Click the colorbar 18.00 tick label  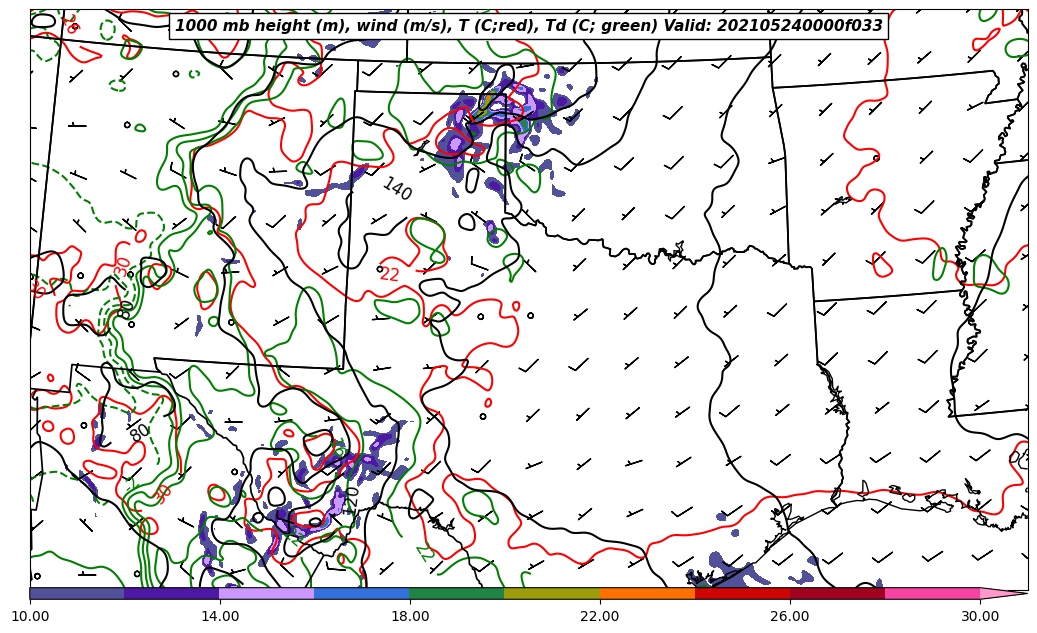coord(409,616)
